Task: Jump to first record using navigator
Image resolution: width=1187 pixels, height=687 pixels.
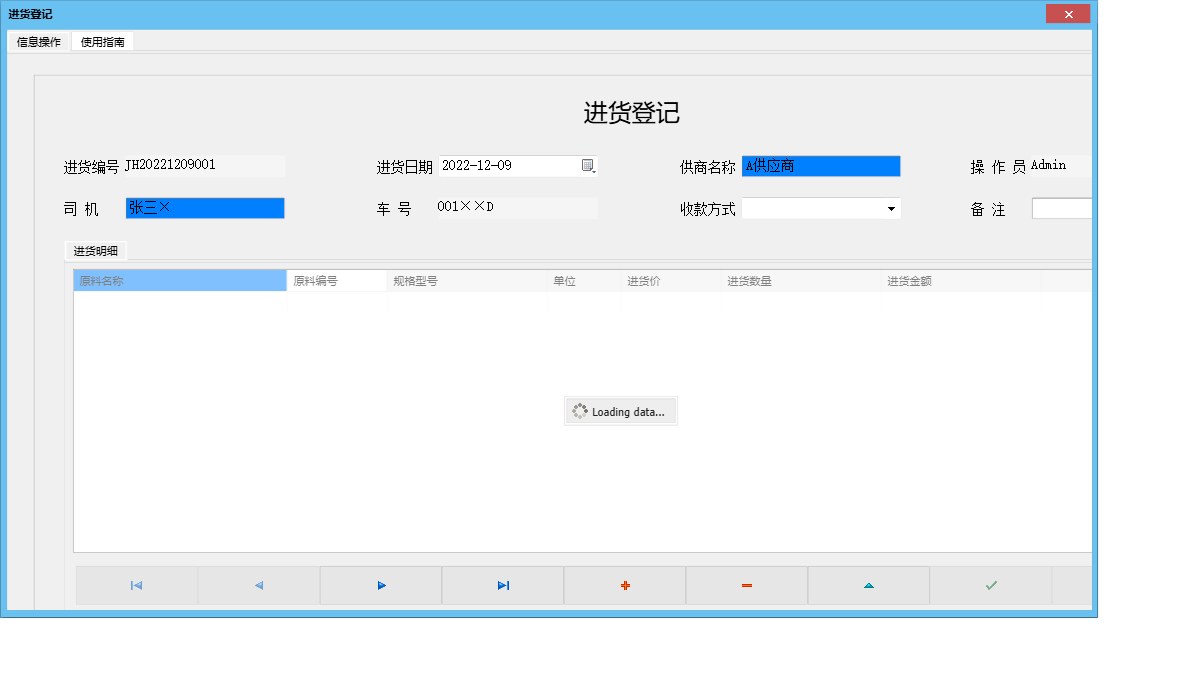Action: point(136,585)
